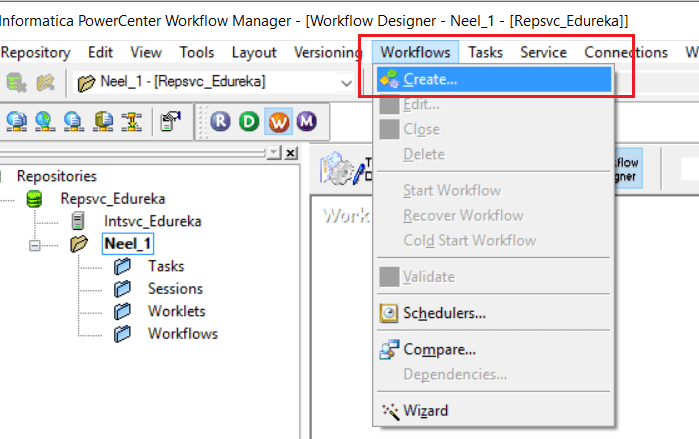This screenshot has height=439, width=699.
Task: Select the Neel_1 folder label
Action: tap(127, 244)
